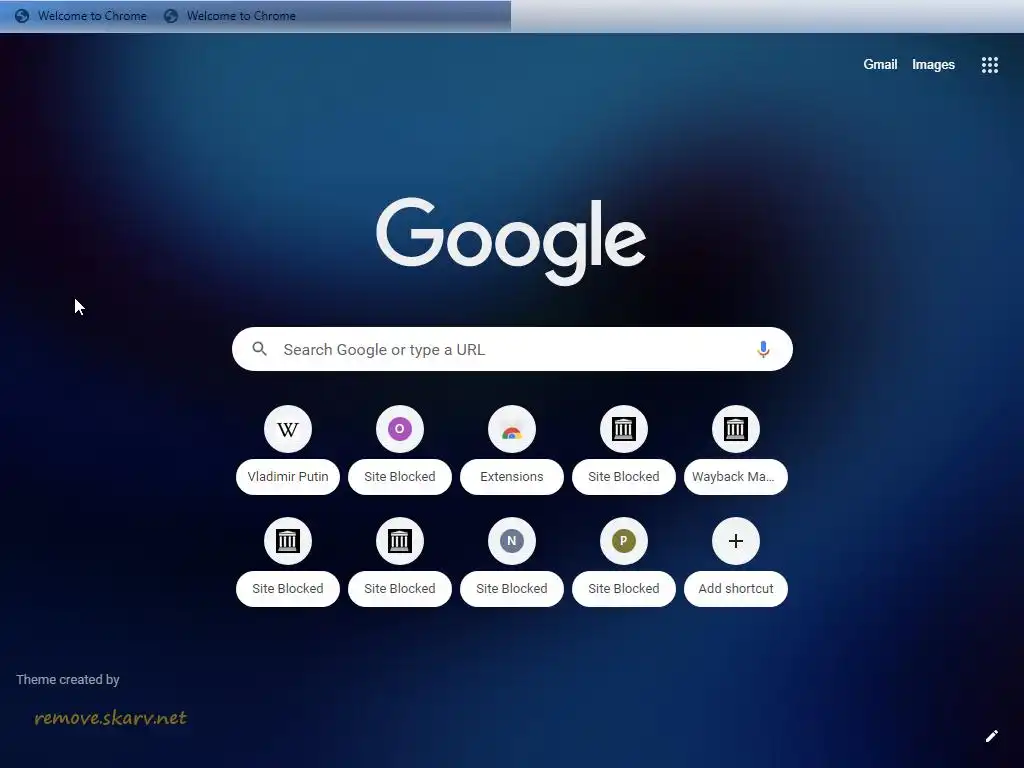Switch to the second Welcome to Chrome tab

click(230, 16)
